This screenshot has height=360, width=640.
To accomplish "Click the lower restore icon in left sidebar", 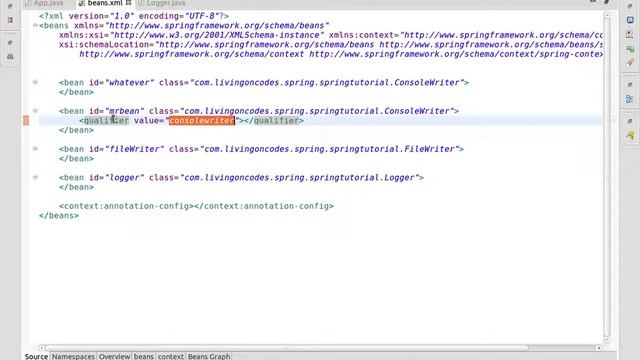I will tap(10, 43).
